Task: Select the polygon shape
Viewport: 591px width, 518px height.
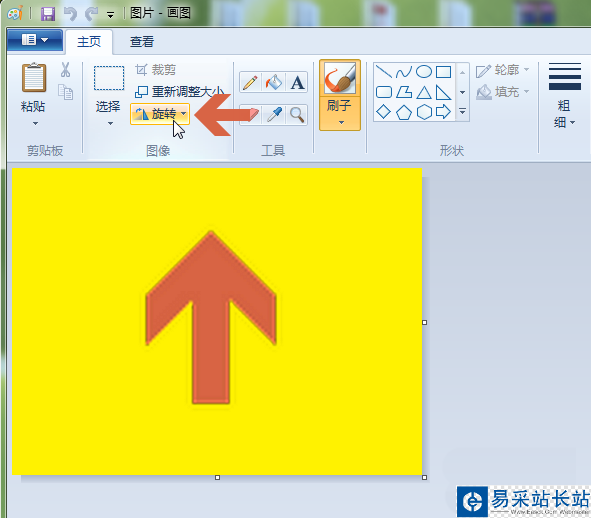Action: click(404, 92)
